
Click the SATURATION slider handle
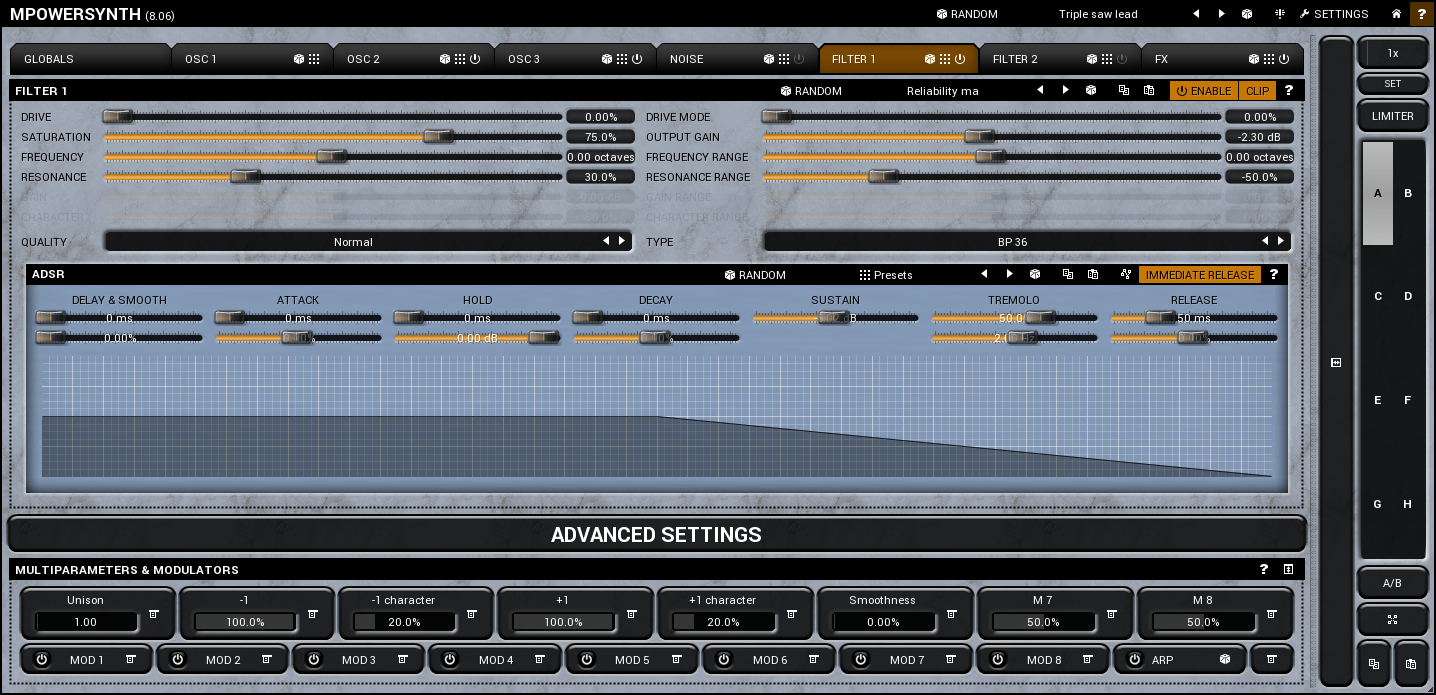[x=438, y=137]
